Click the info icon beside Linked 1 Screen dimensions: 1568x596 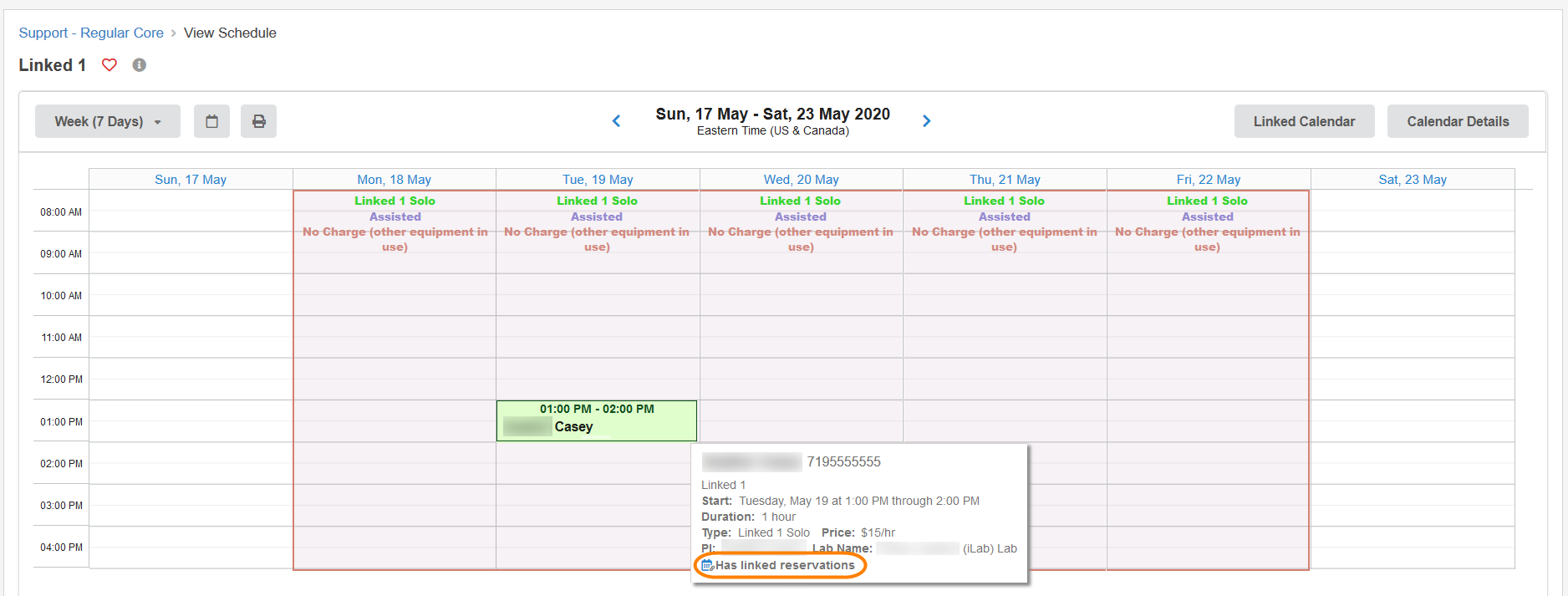pyautogui.click(x=140, y=65)
